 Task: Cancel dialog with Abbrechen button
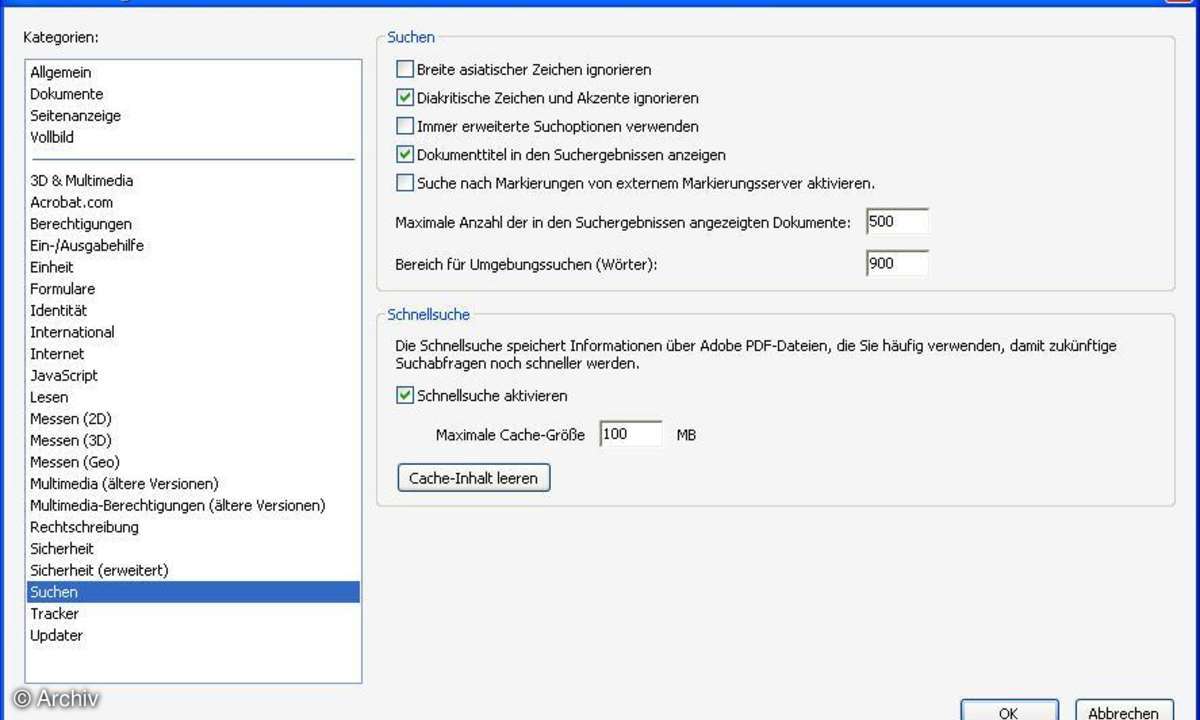point(1124,710)
